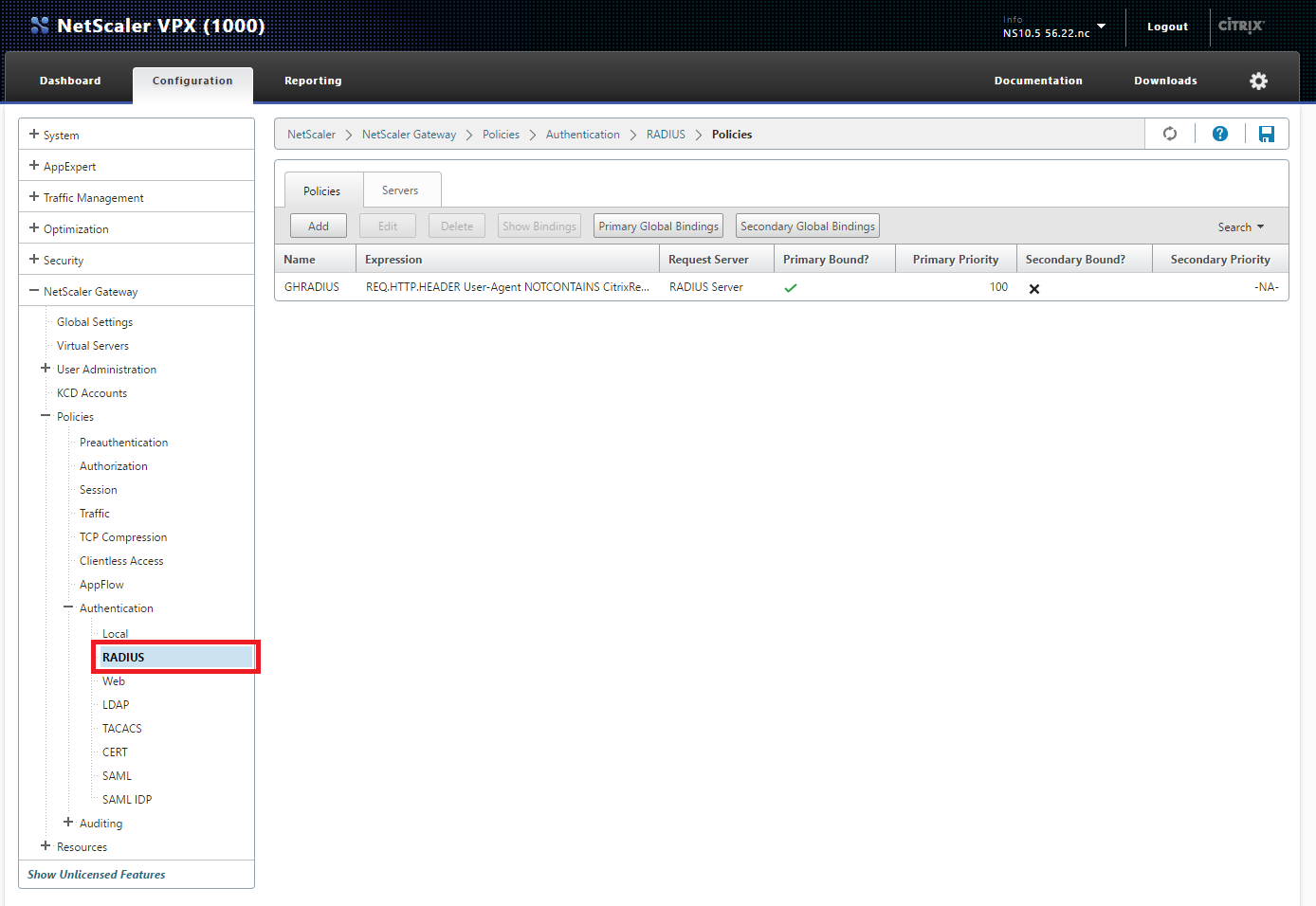Viewport: 1316px width, 906px height.
Task: Click NetScaler breadcrumb link
Action: click(311, 135)
